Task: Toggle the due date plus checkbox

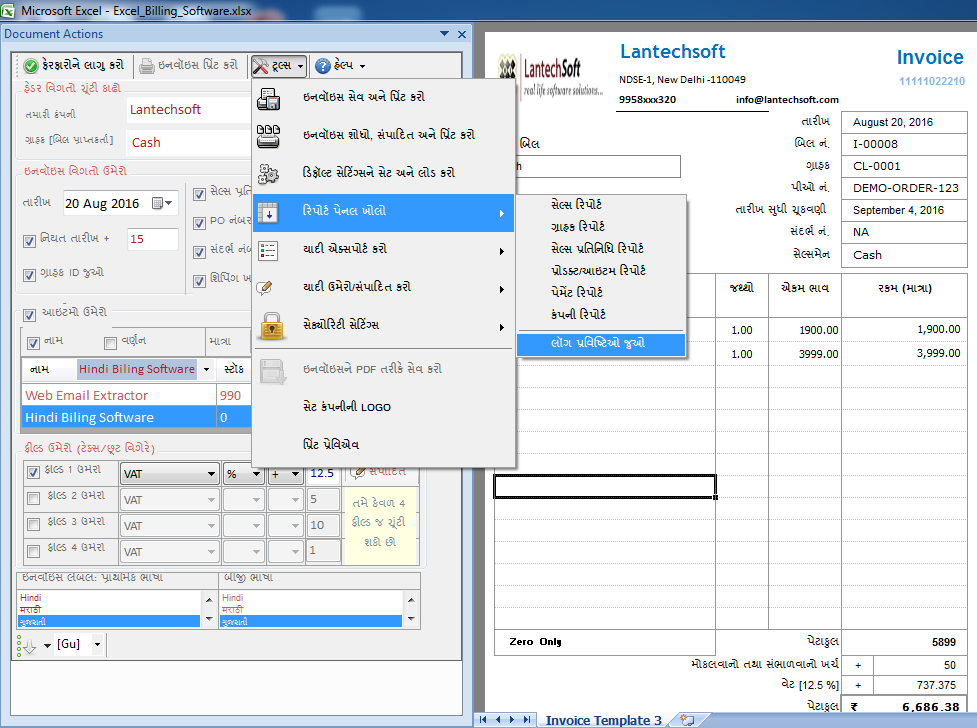Action: pos(29,241)
